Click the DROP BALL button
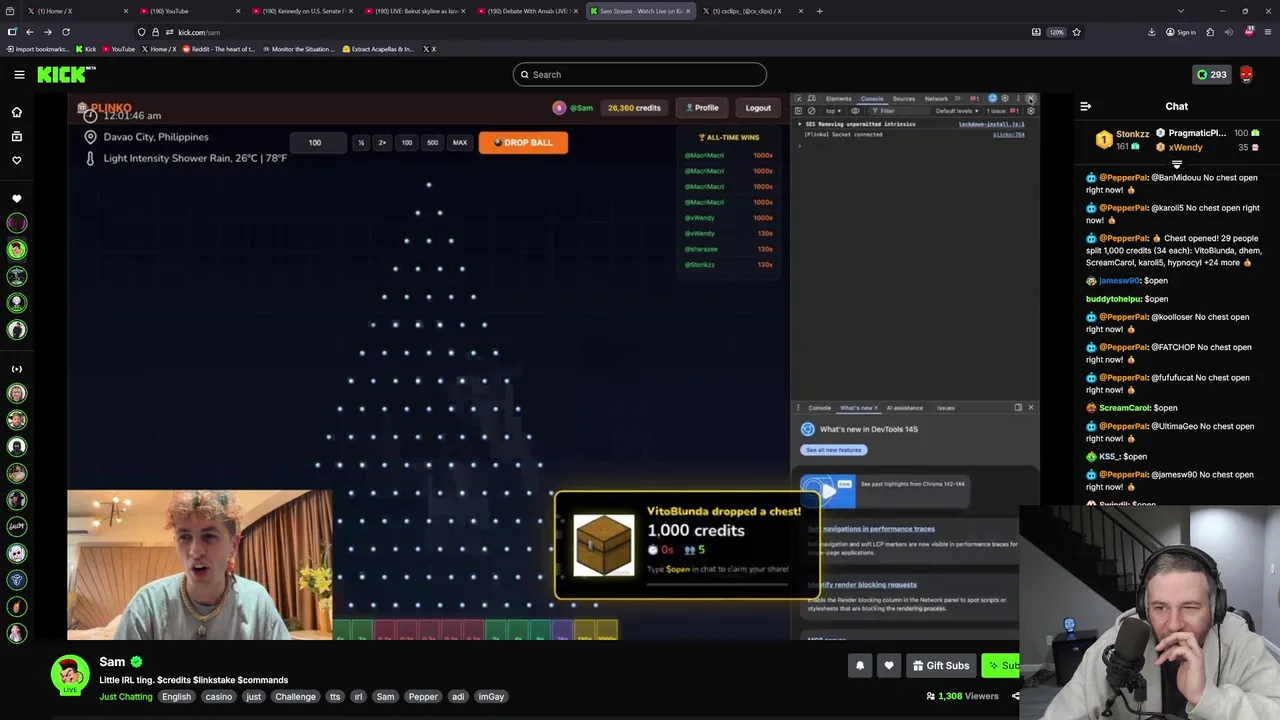Image resolution: width=1280 pixels, height=720 pixels. [x=523, y=142]
